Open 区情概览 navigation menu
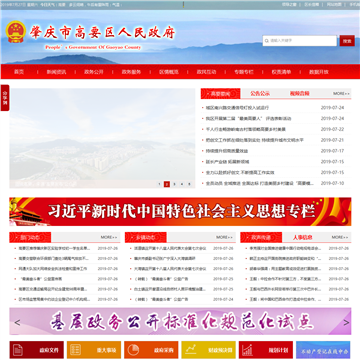This screenshot has width=360, height=360. [169, 72]
